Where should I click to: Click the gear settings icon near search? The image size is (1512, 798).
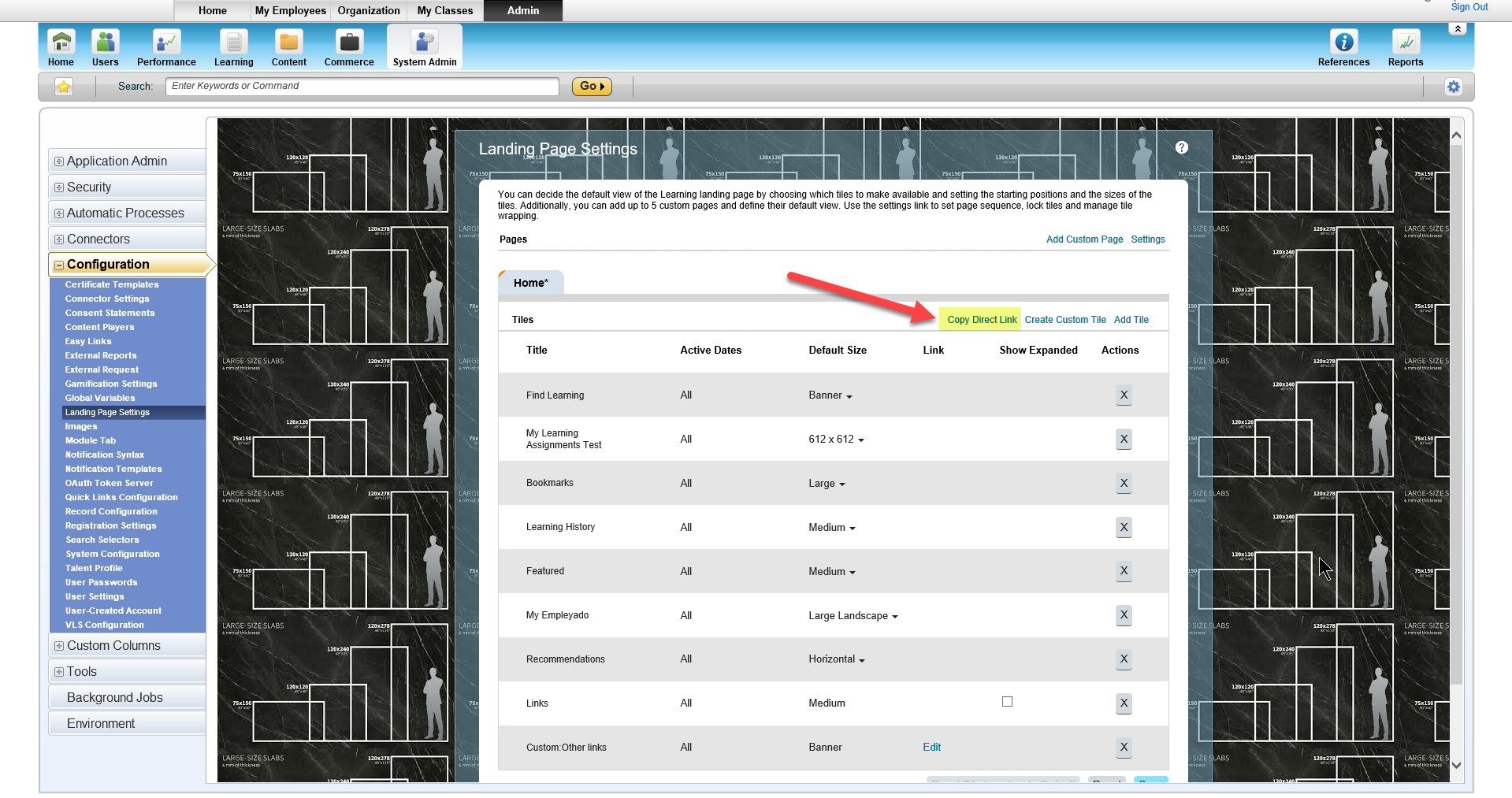[1454, 87]
